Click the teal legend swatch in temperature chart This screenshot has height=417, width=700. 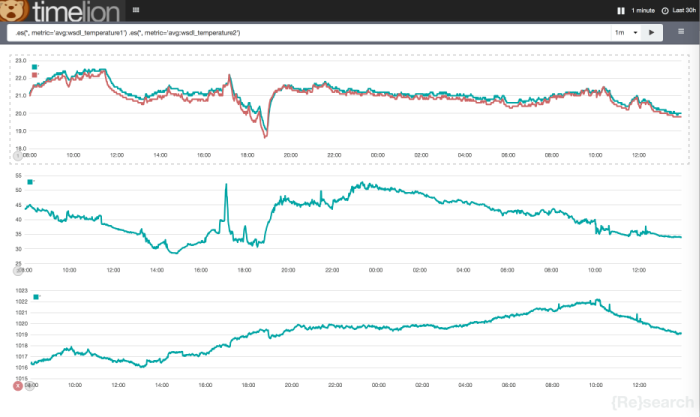[x=34, y=67]
